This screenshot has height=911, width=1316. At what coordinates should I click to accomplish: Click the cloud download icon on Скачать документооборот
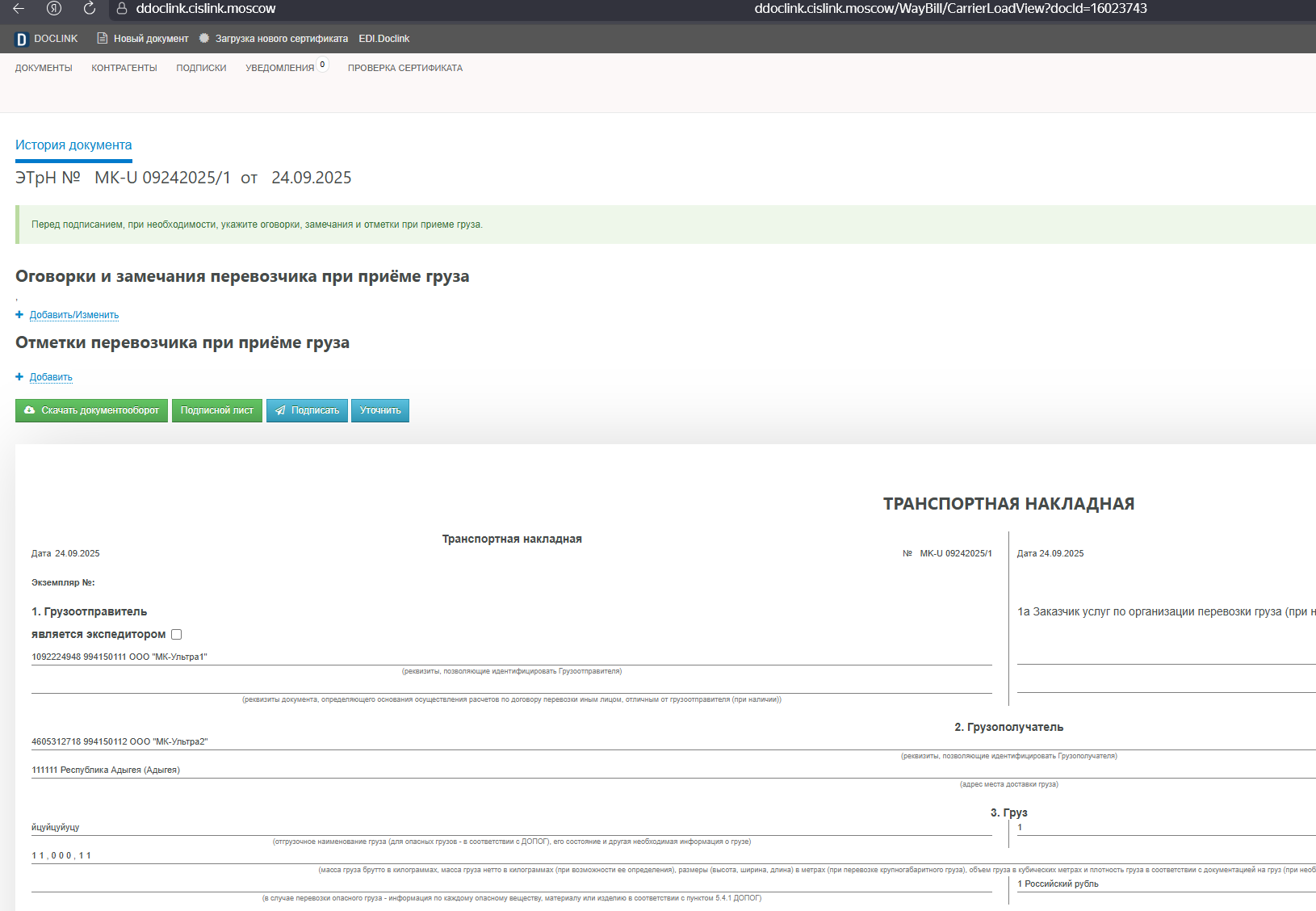[30, 410]
